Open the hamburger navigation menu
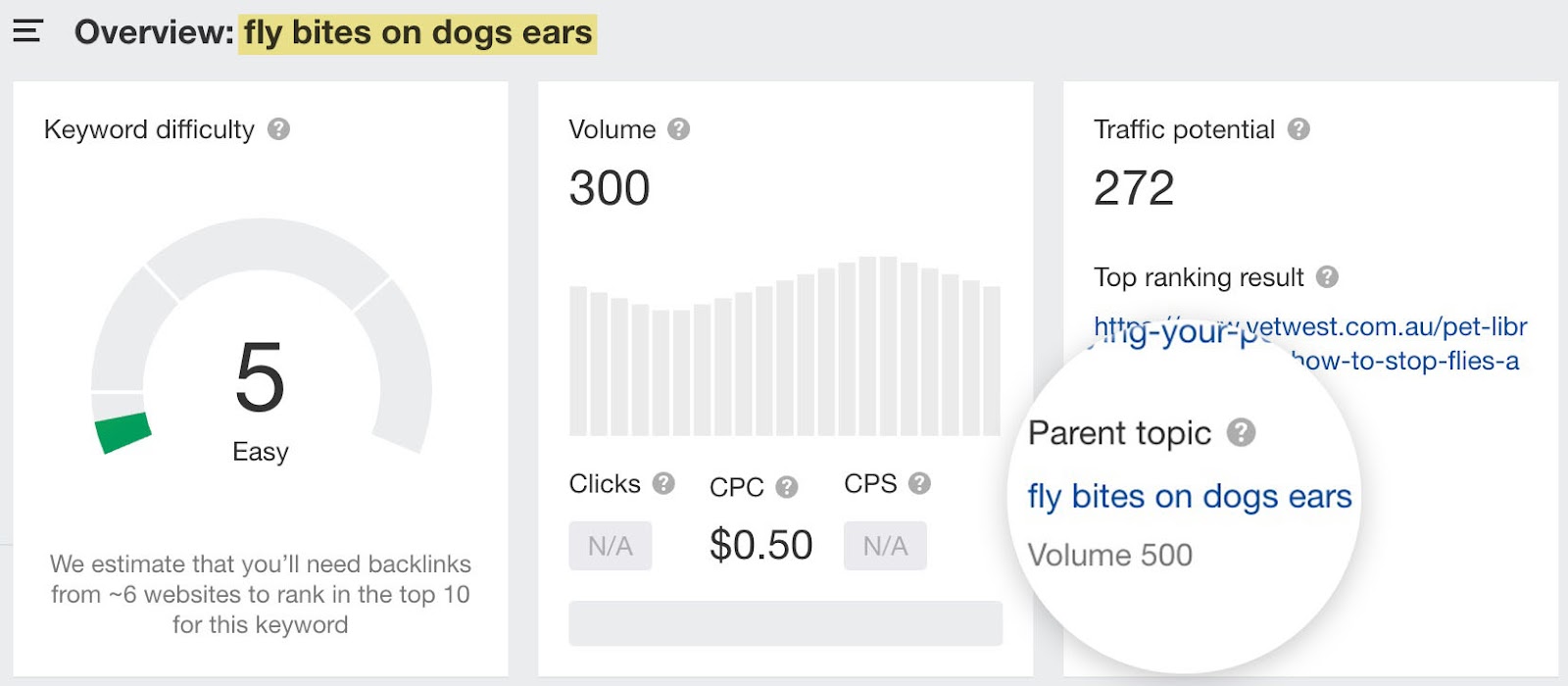 [27, 30]
